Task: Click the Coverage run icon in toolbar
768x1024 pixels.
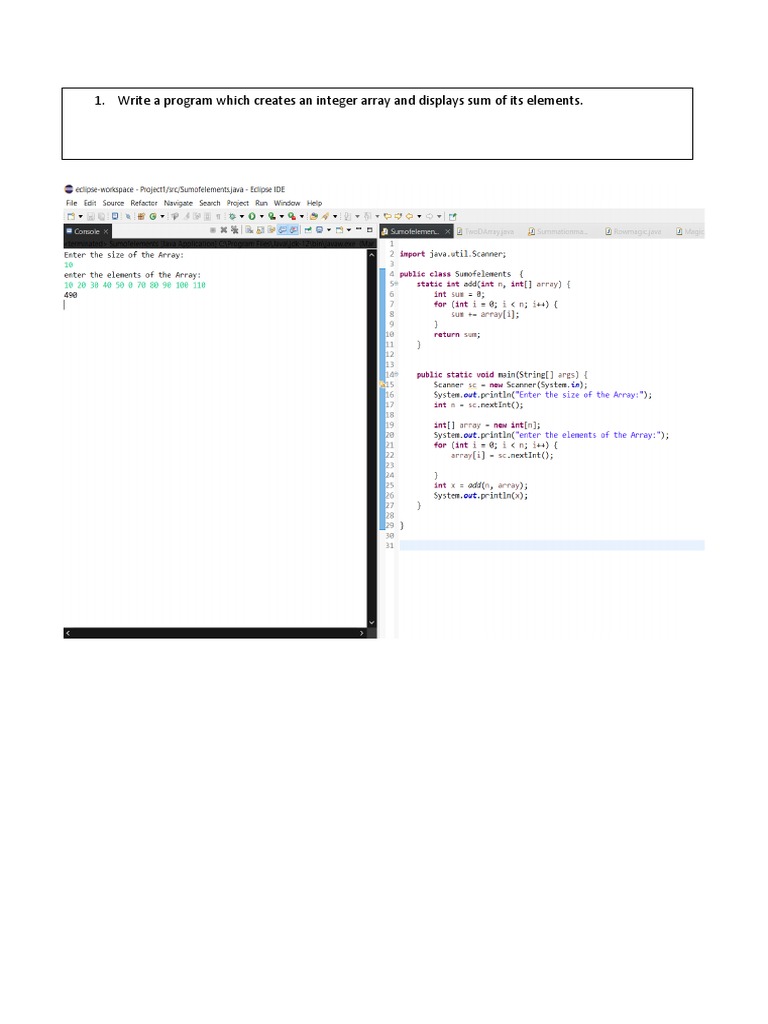Action: 270,215
